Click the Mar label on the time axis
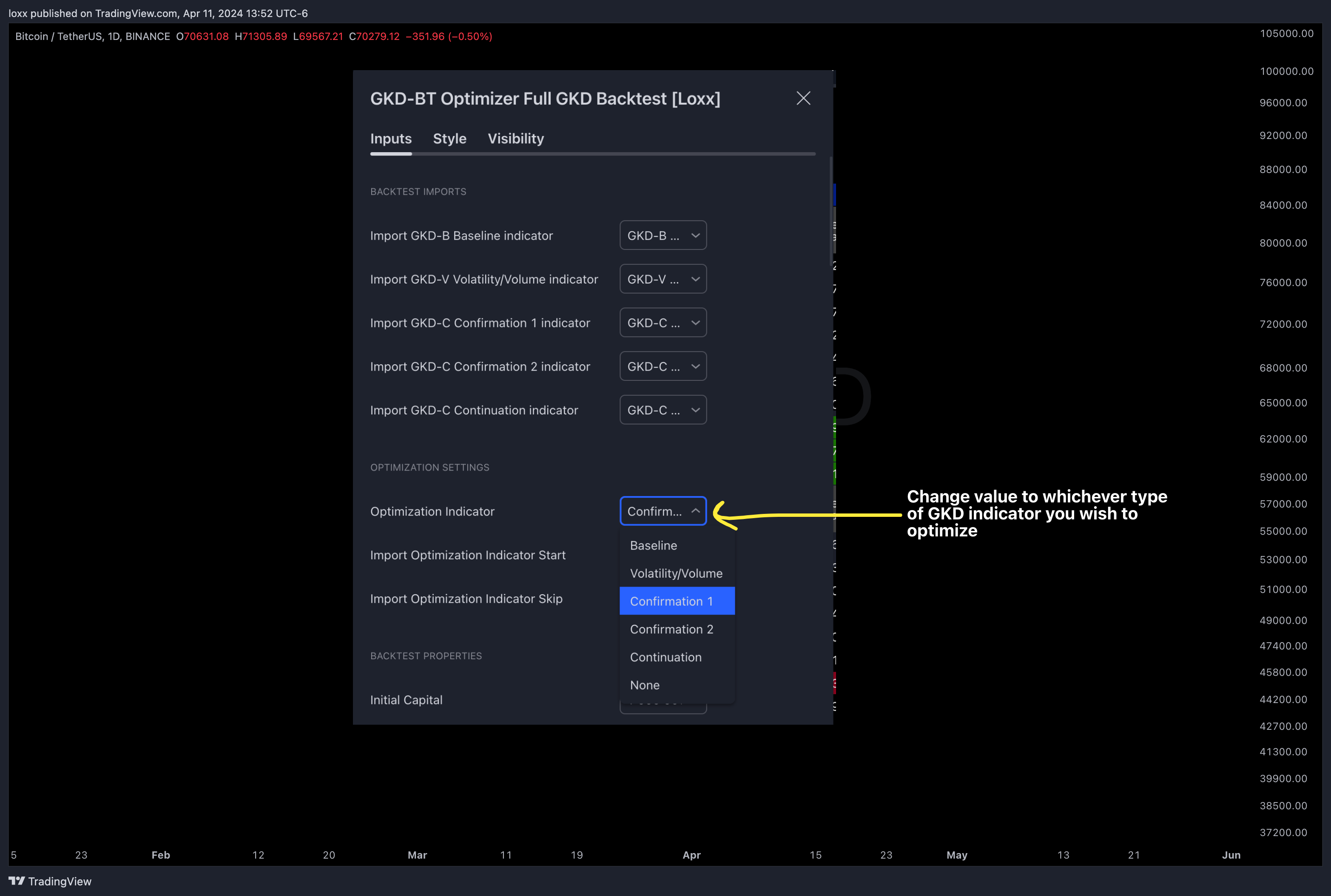The height and width of the screenshot is (896, 1331). click(x=417, y=855)
